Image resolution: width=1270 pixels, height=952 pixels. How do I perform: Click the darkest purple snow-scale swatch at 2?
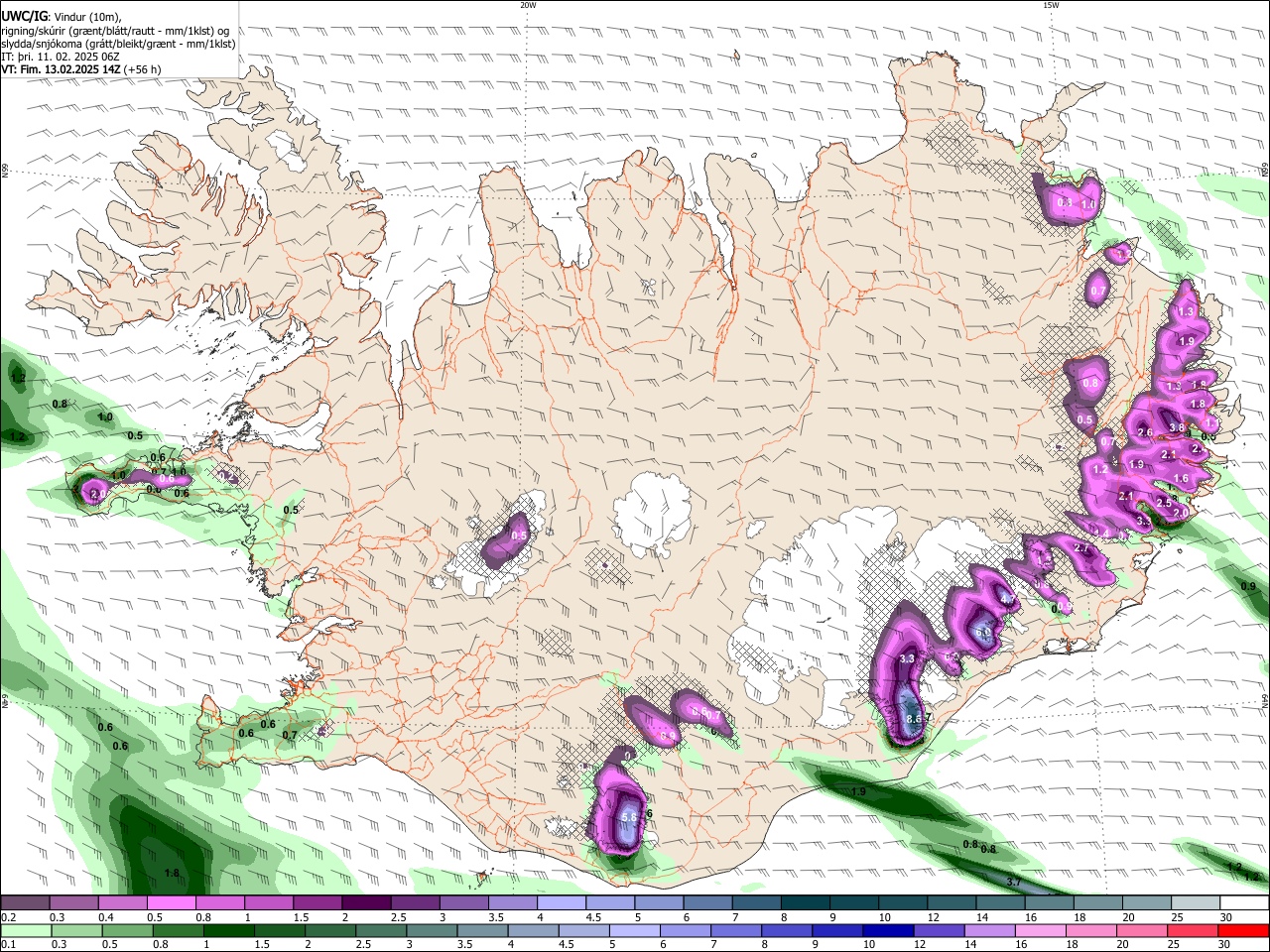366,902
